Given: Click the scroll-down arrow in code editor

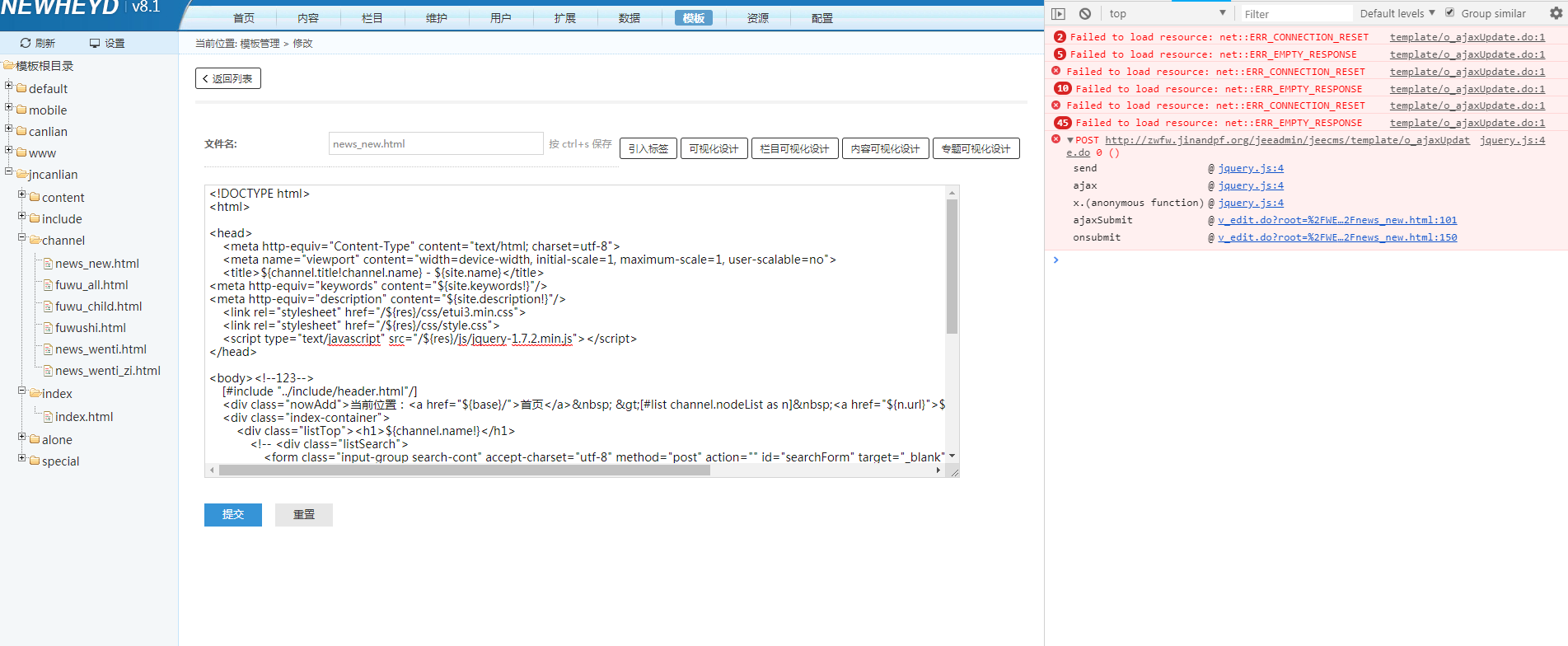Looking at the screenshot, I should click(952, 456).
